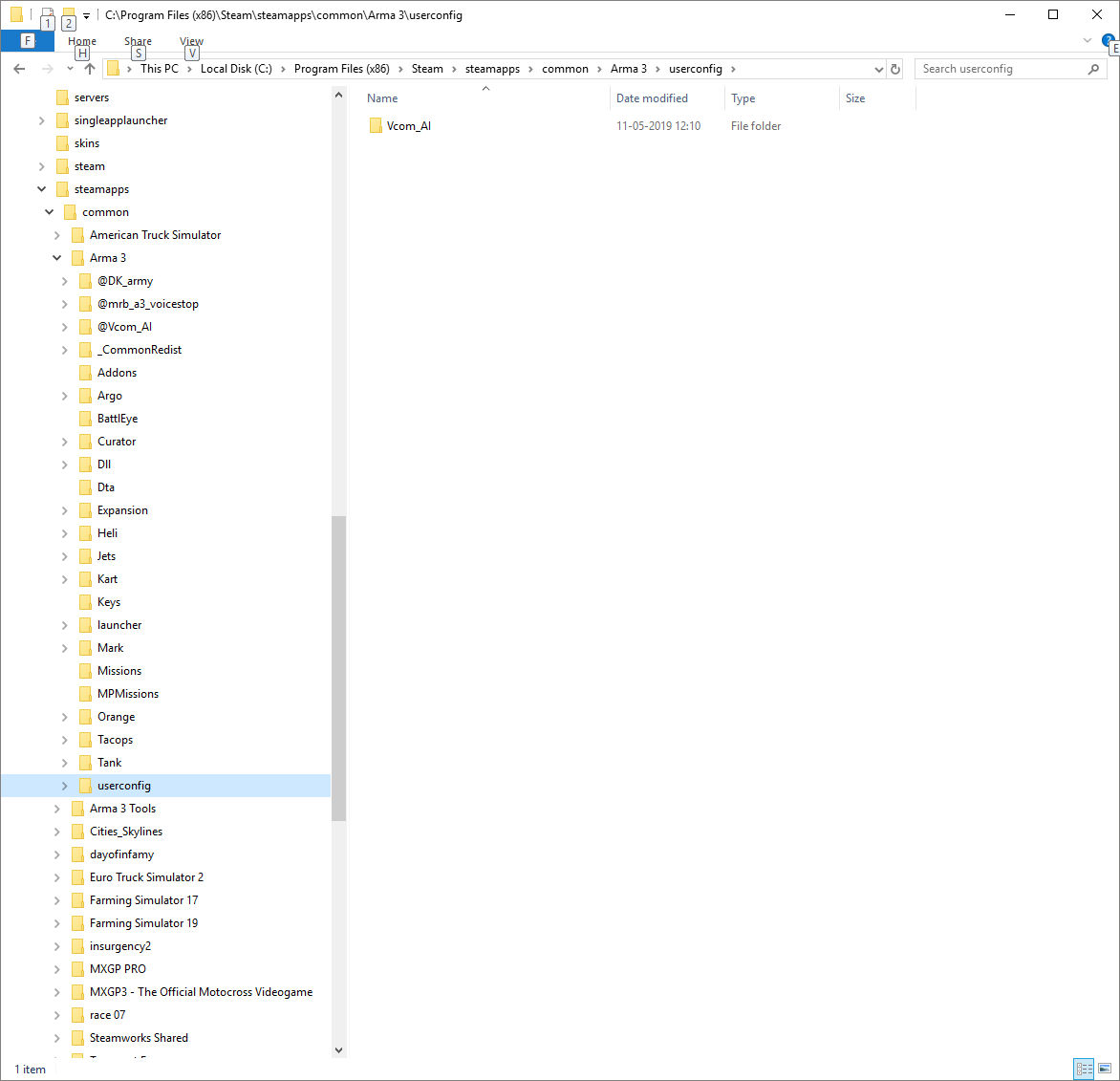Select the skins folder in tree
The image size is (1120, 1081).
pos(86,143)
